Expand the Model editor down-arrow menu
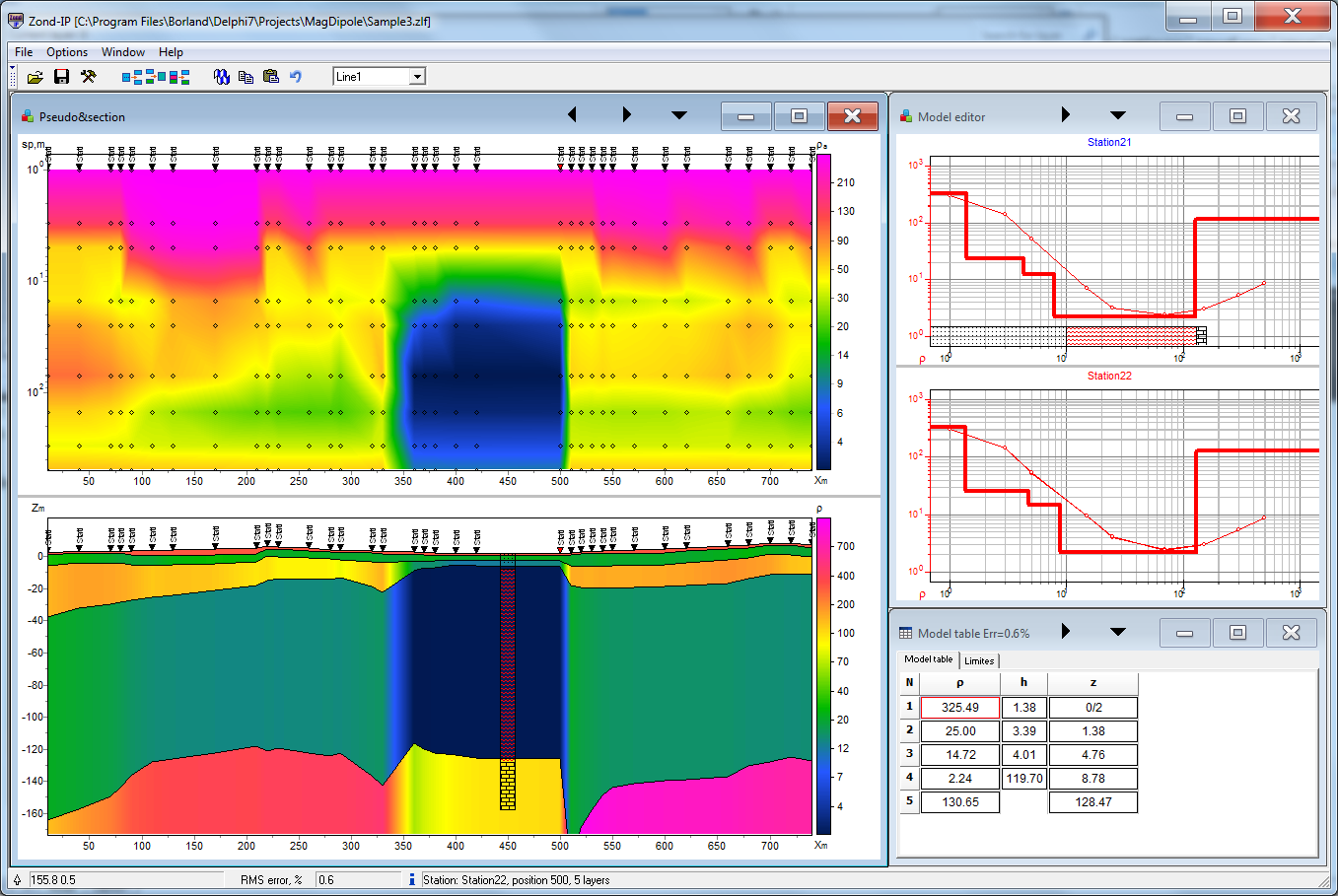Image resolution: width=1338 pixels, height=896 pixels. pos(1117,115)
